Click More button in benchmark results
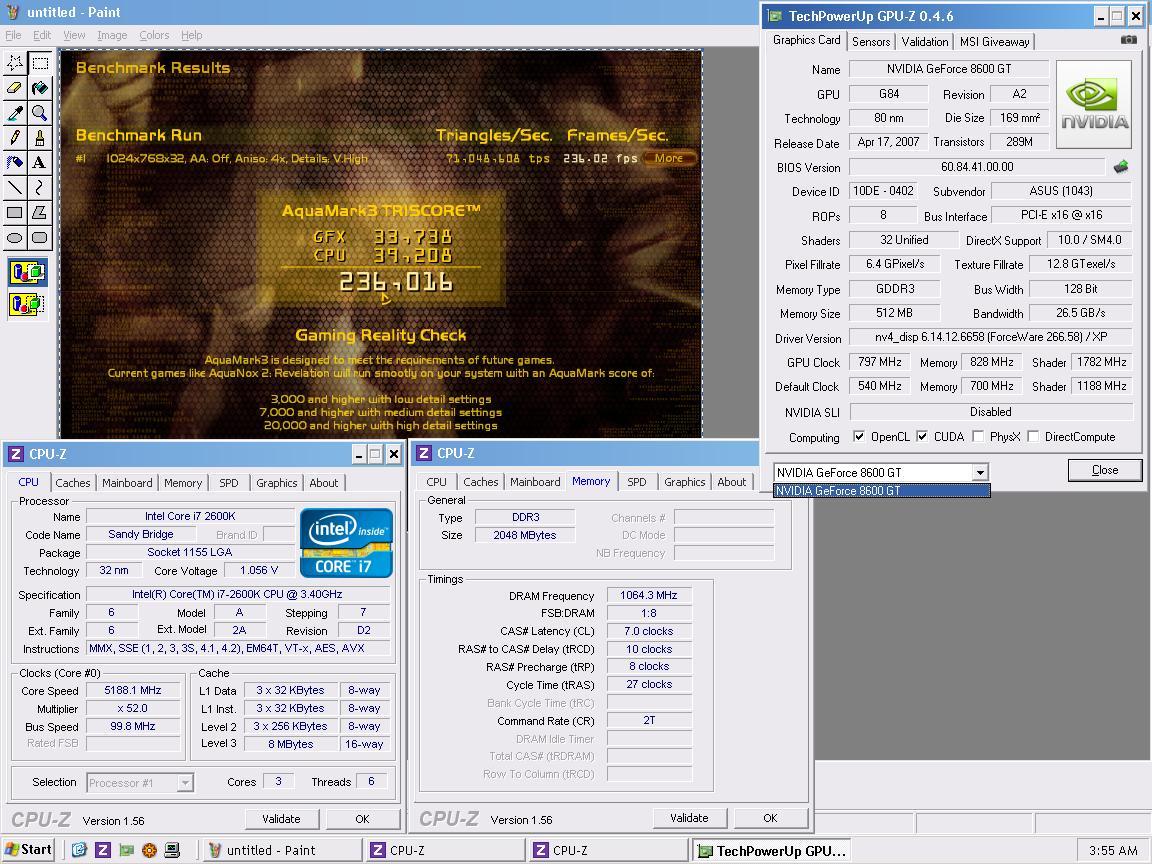The image size is (1152, 864). click(669, 158)
